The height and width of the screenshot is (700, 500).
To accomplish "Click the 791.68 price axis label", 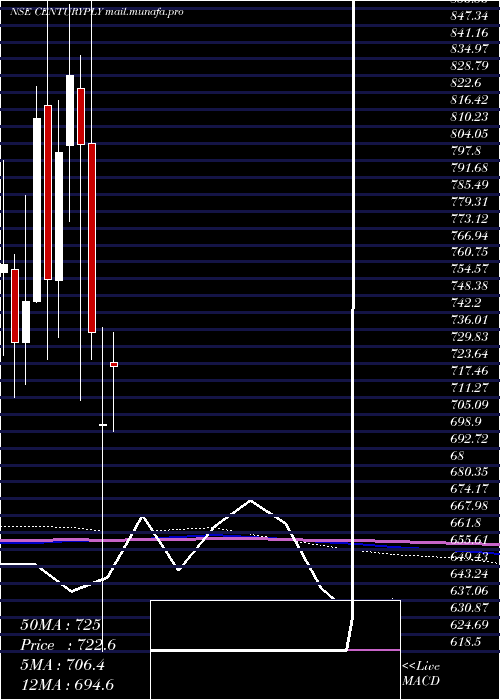I will point(469,167).
